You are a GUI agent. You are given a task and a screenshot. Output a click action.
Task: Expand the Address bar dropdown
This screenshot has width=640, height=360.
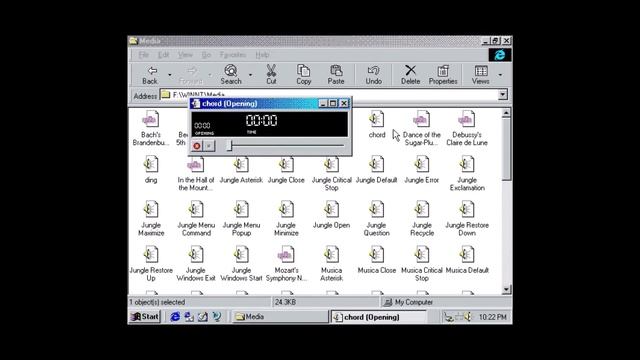click(503, 95)
